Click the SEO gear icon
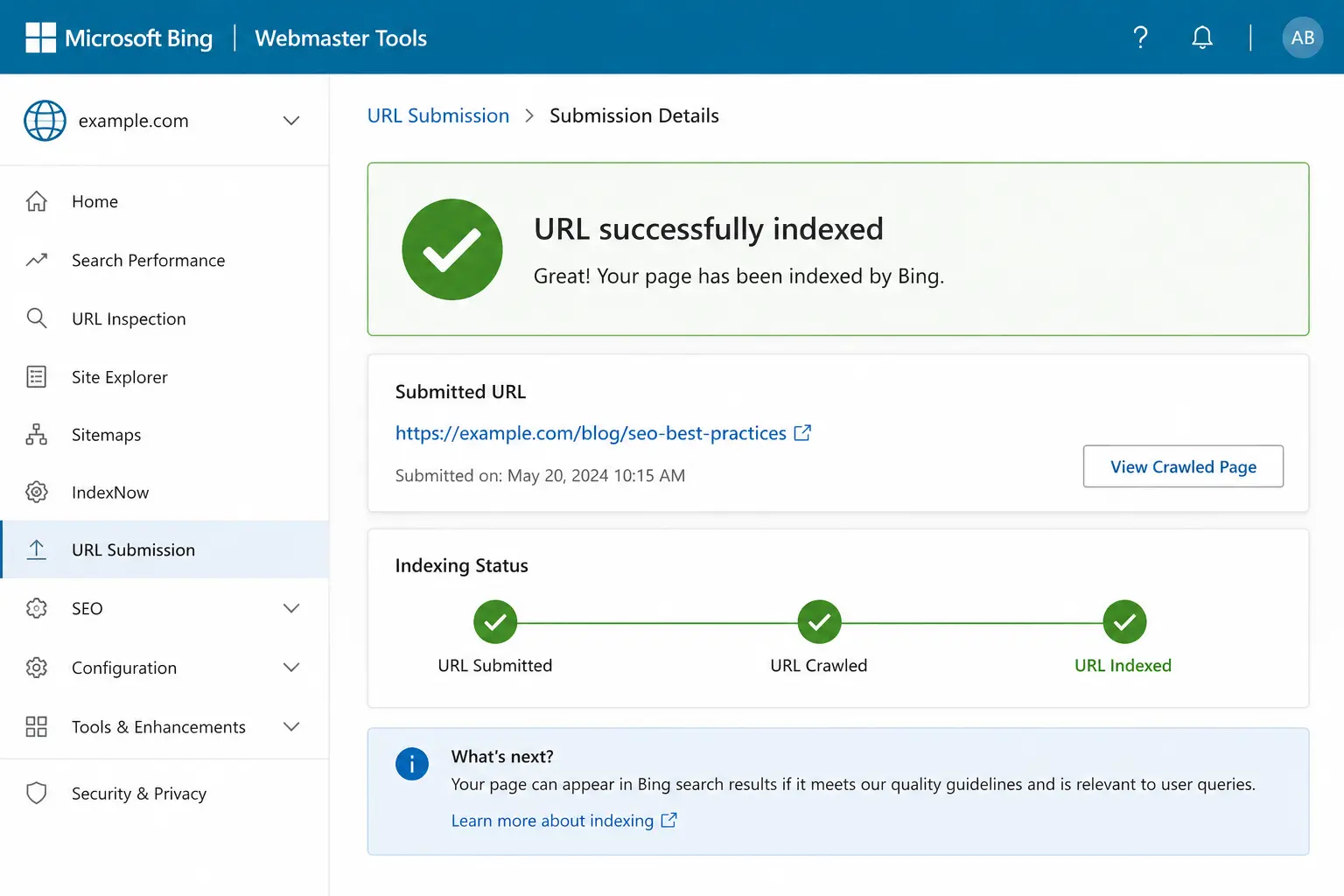This screenshot has width=1344, height=896. click(37, 608)
